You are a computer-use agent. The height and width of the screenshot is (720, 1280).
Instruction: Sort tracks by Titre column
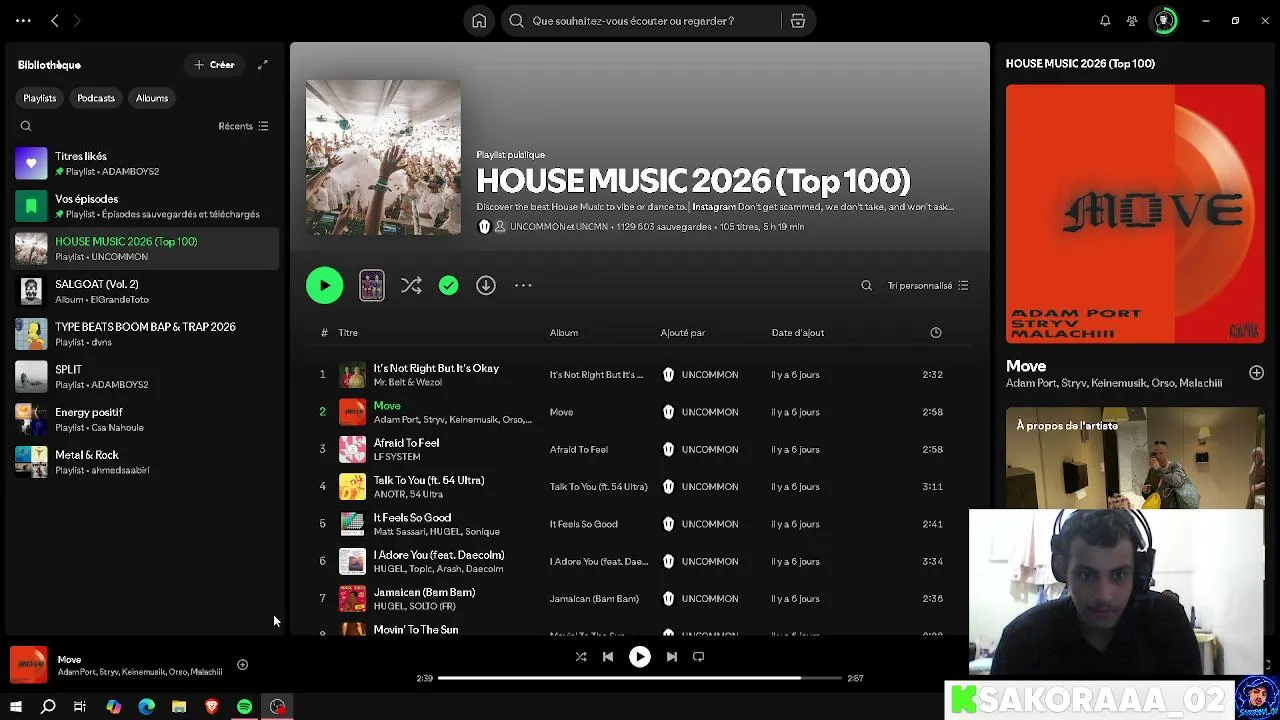(x=348, y=333)
